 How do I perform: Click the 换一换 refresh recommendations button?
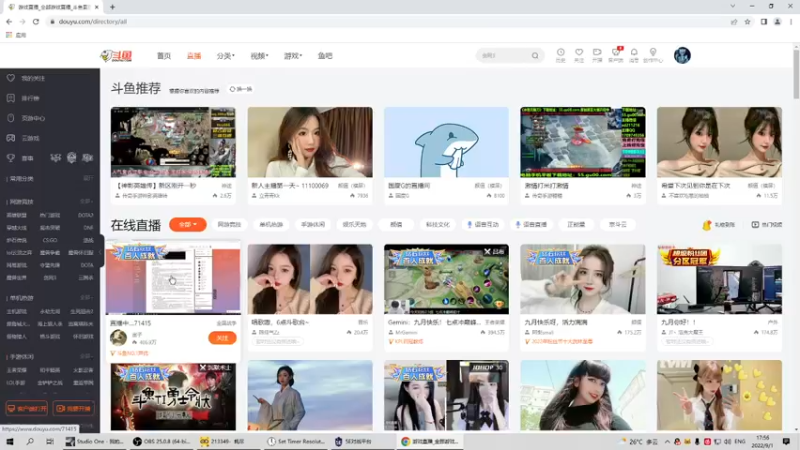pos(241,89)
